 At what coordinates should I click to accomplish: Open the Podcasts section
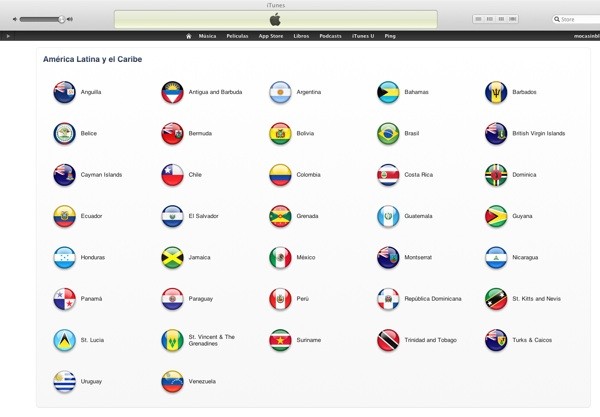tap(330, 36)
